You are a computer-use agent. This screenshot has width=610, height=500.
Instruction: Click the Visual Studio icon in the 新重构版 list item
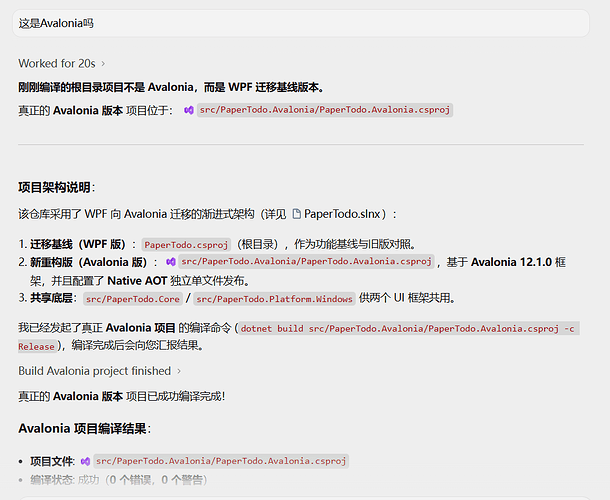171,262
